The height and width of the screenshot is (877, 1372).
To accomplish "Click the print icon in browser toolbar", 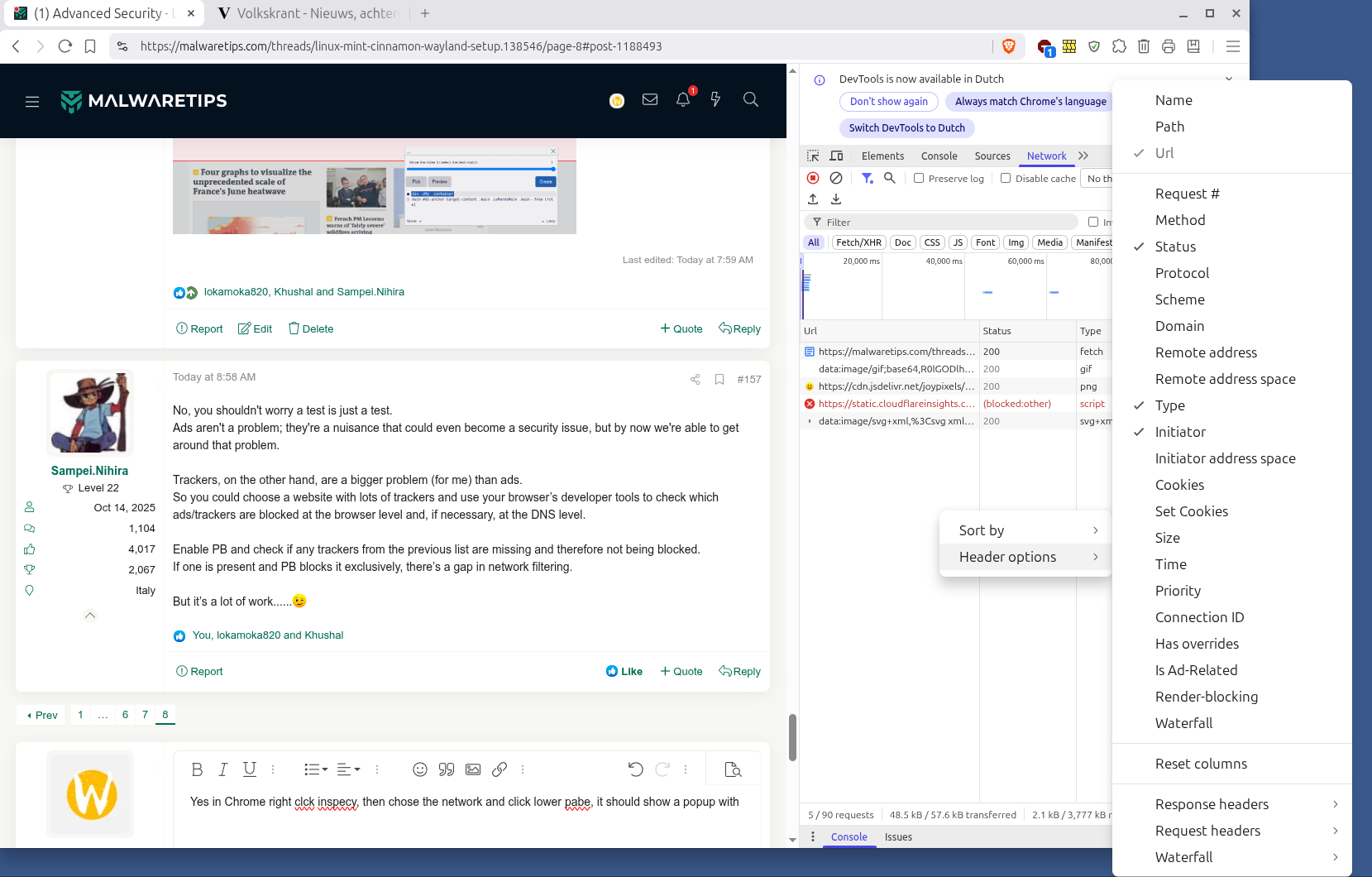I will point(1169,46).
